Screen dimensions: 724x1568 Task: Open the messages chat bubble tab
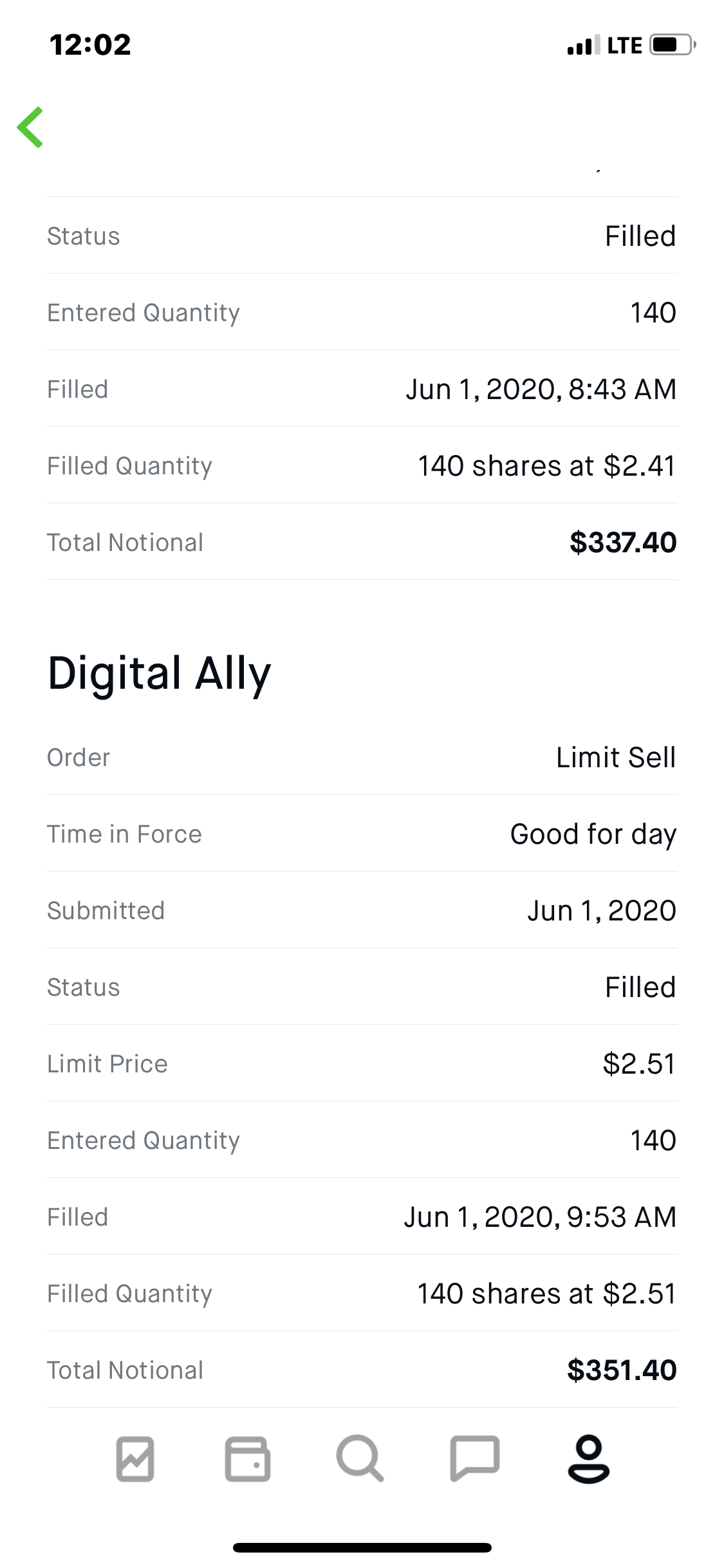pos(474,1459)
